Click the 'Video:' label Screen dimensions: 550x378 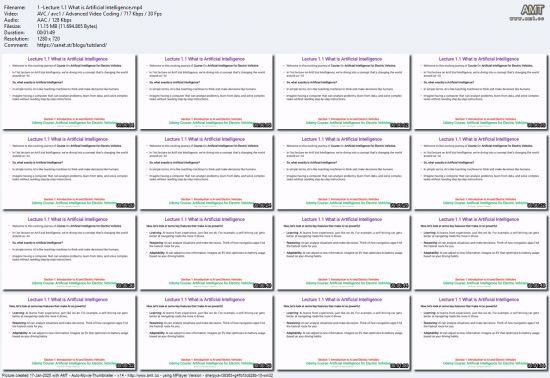point(11,14)
